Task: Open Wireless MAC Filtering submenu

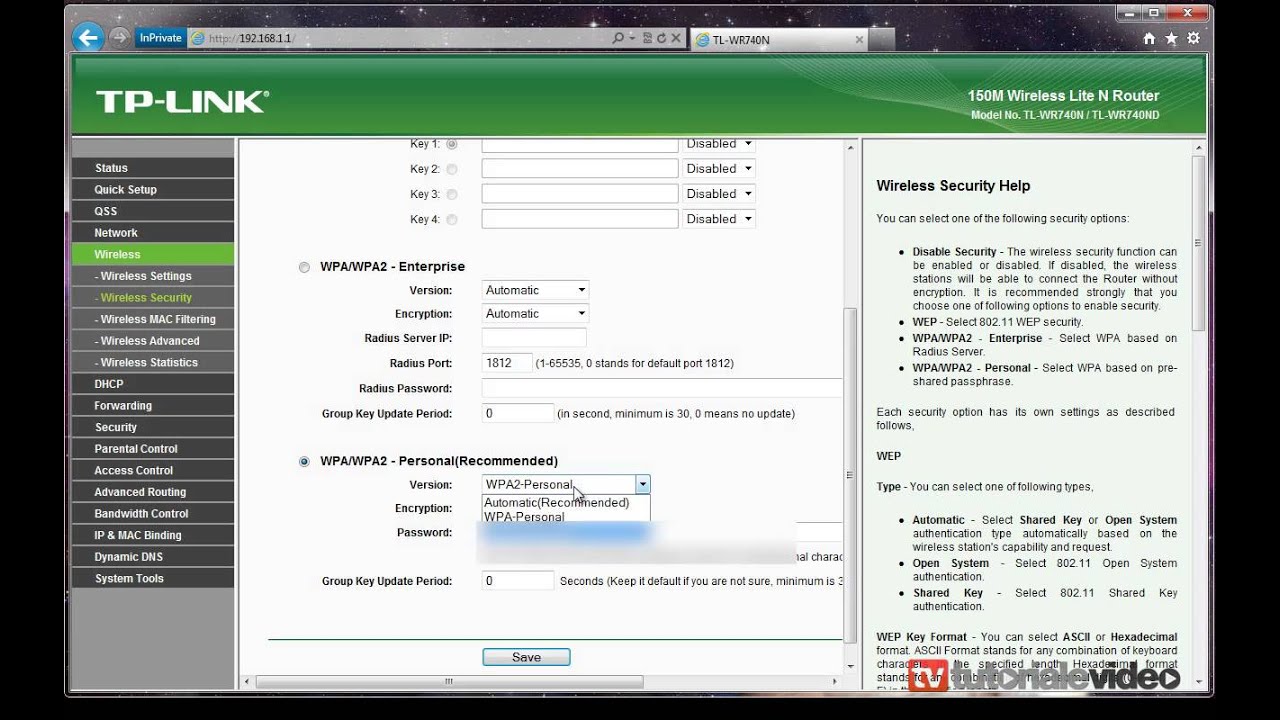Action: pyautogui.click(x=153, y=319)
